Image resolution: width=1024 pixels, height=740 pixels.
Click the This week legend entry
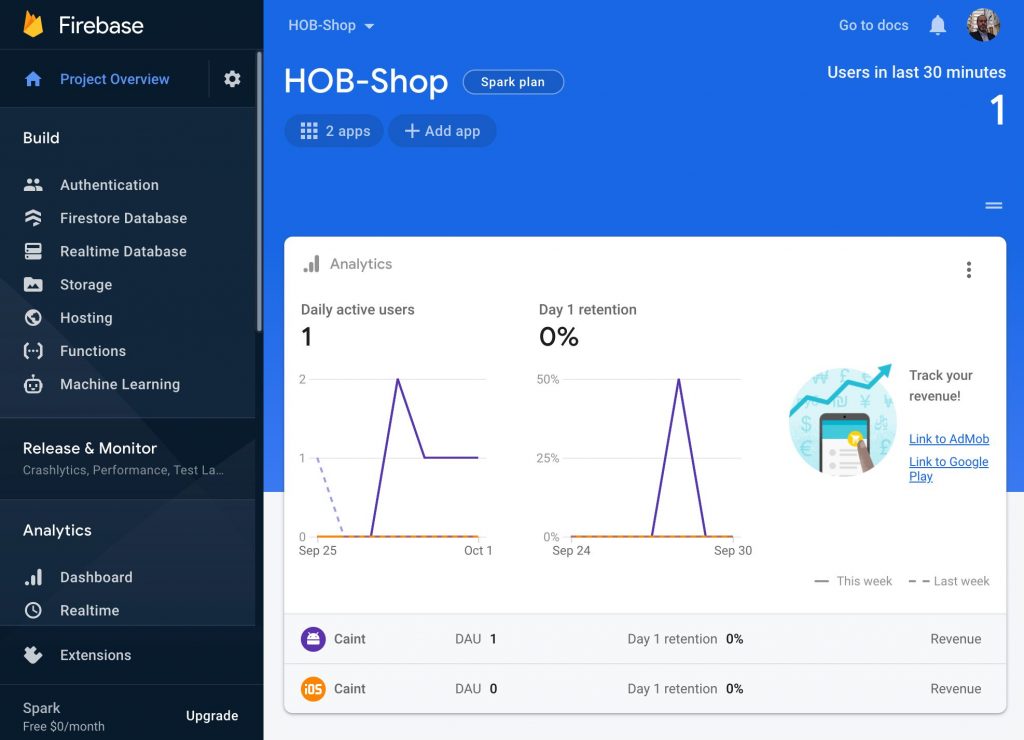pyautogui.click(x=854, y=581)
